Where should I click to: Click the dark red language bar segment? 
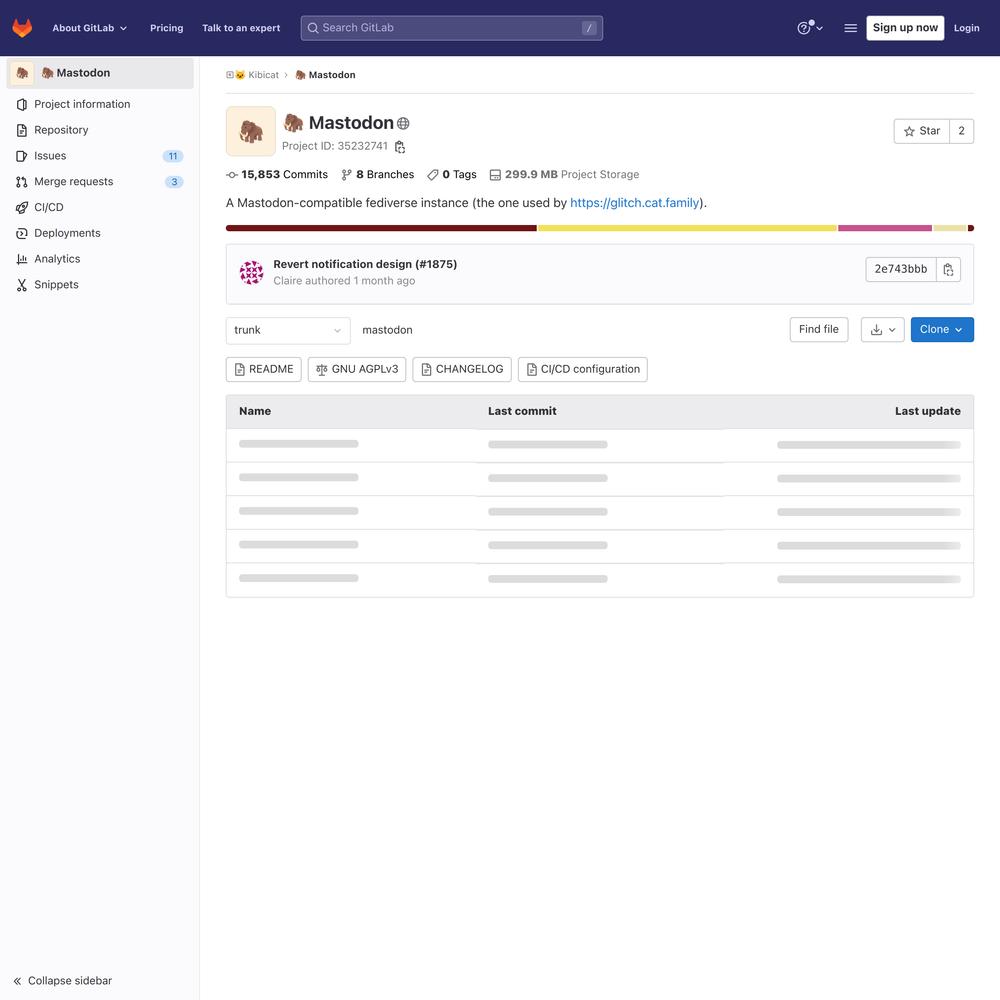(x=381, y=228)
